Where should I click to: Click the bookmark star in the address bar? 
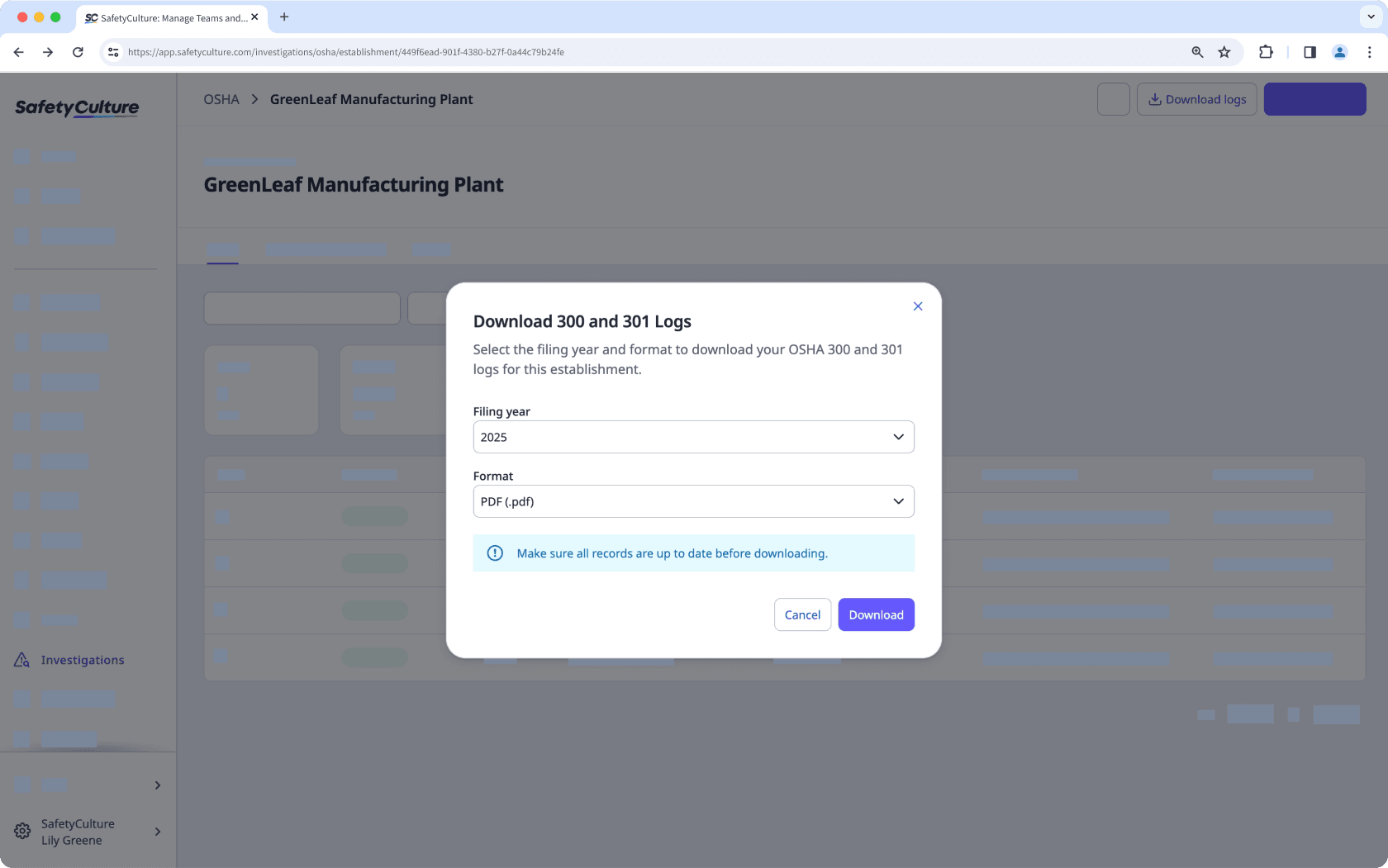click(1224, 51)
